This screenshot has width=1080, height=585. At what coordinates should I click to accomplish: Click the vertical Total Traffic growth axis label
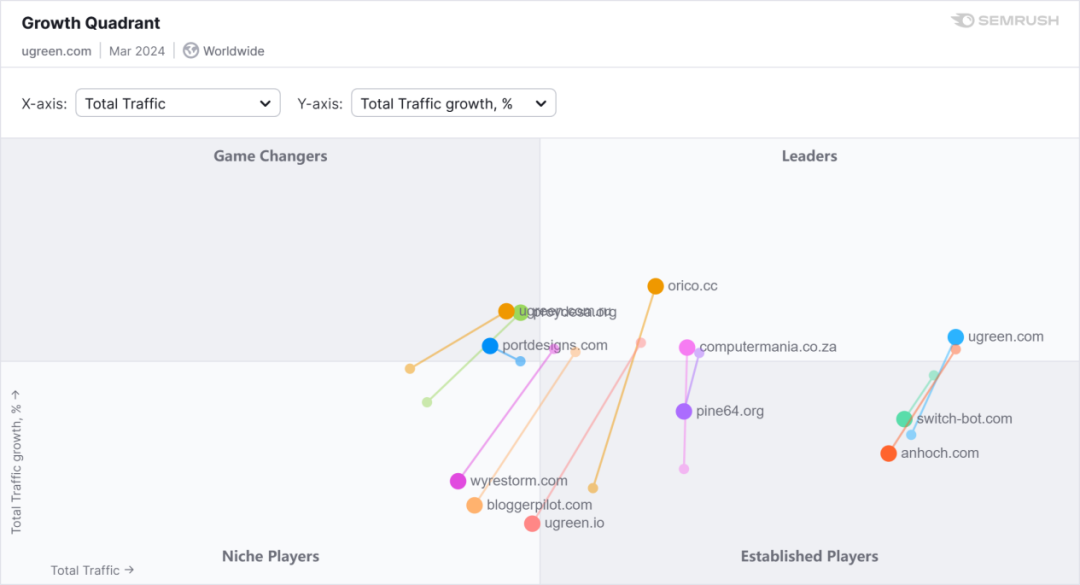pyautogui.click(x=16, y=462)
